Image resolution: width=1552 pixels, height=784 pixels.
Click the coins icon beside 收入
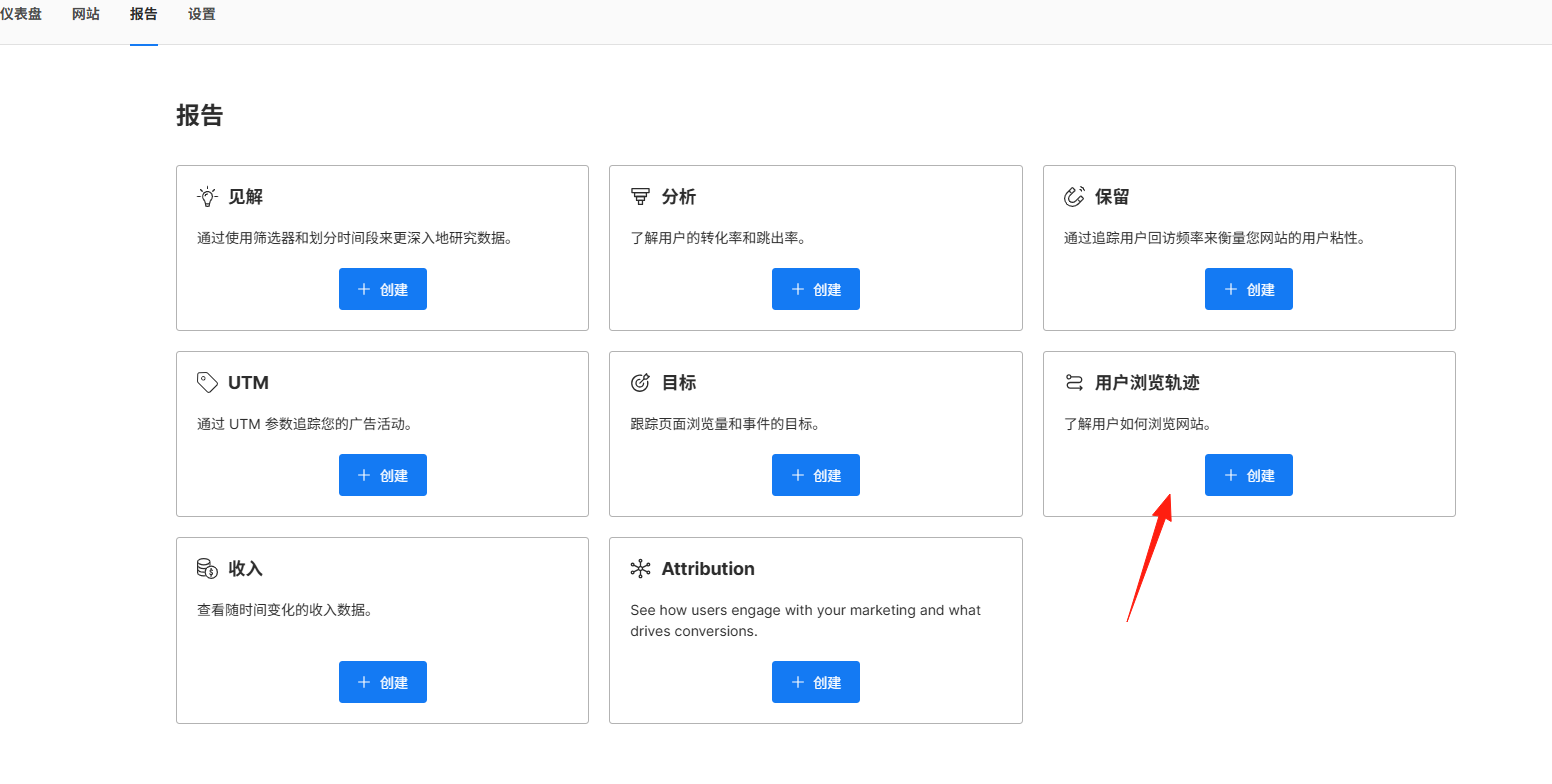[207, 569]
